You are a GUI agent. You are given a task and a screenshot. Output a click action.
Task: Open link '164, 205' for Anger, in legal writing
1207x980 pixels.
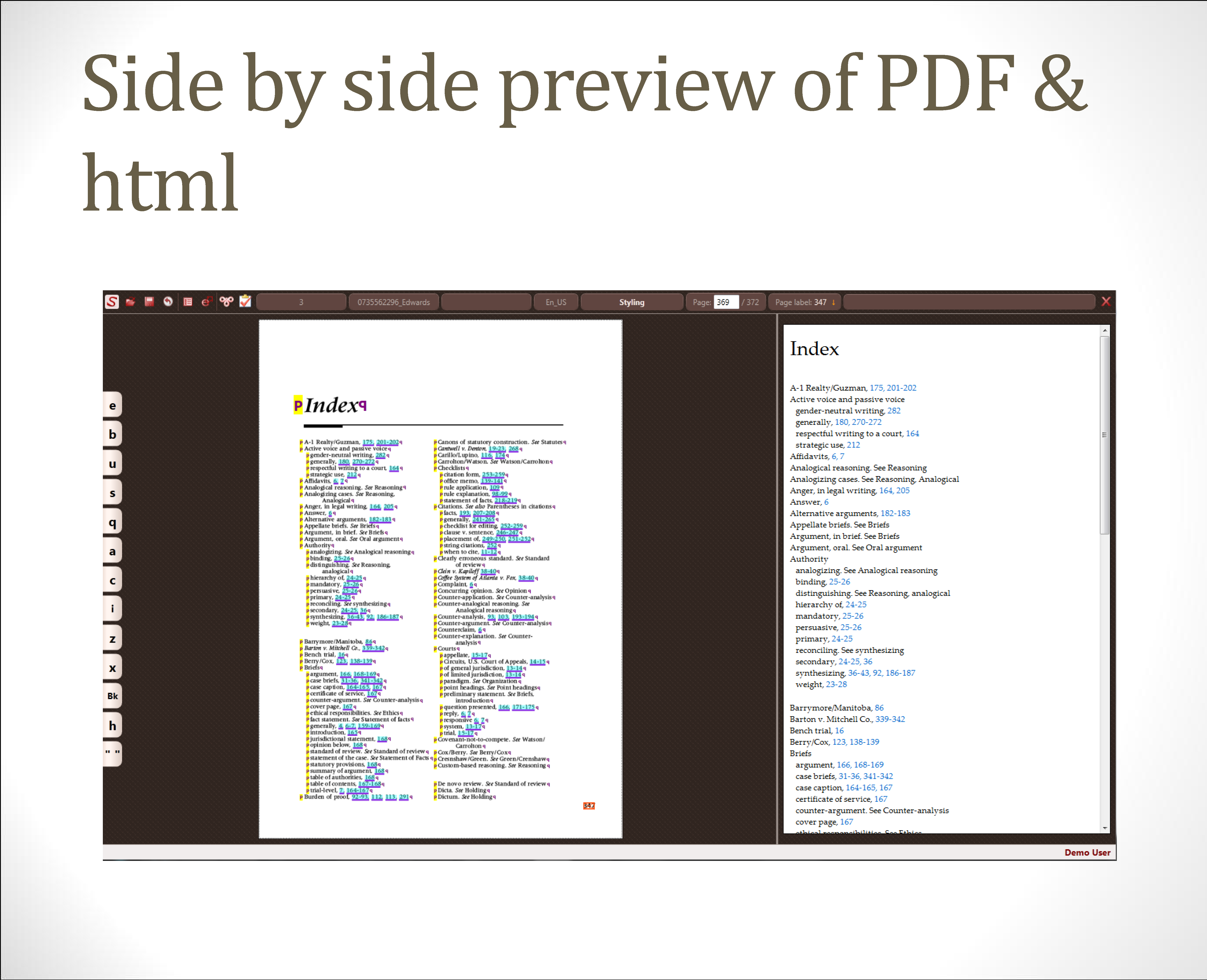tap(895, 491)
